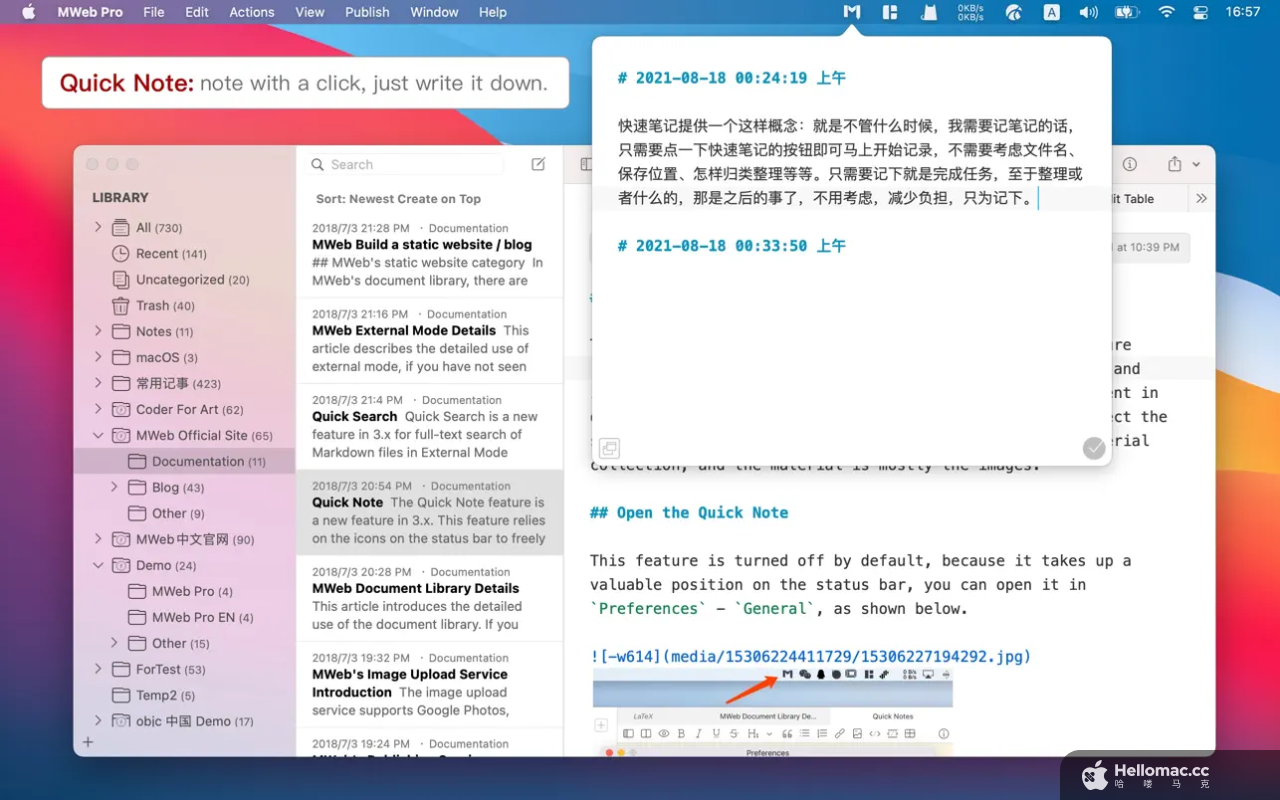The image size is (1280, 800).
Task: Click the MWeb M icon in the menu bar
Action: (851, 12)
